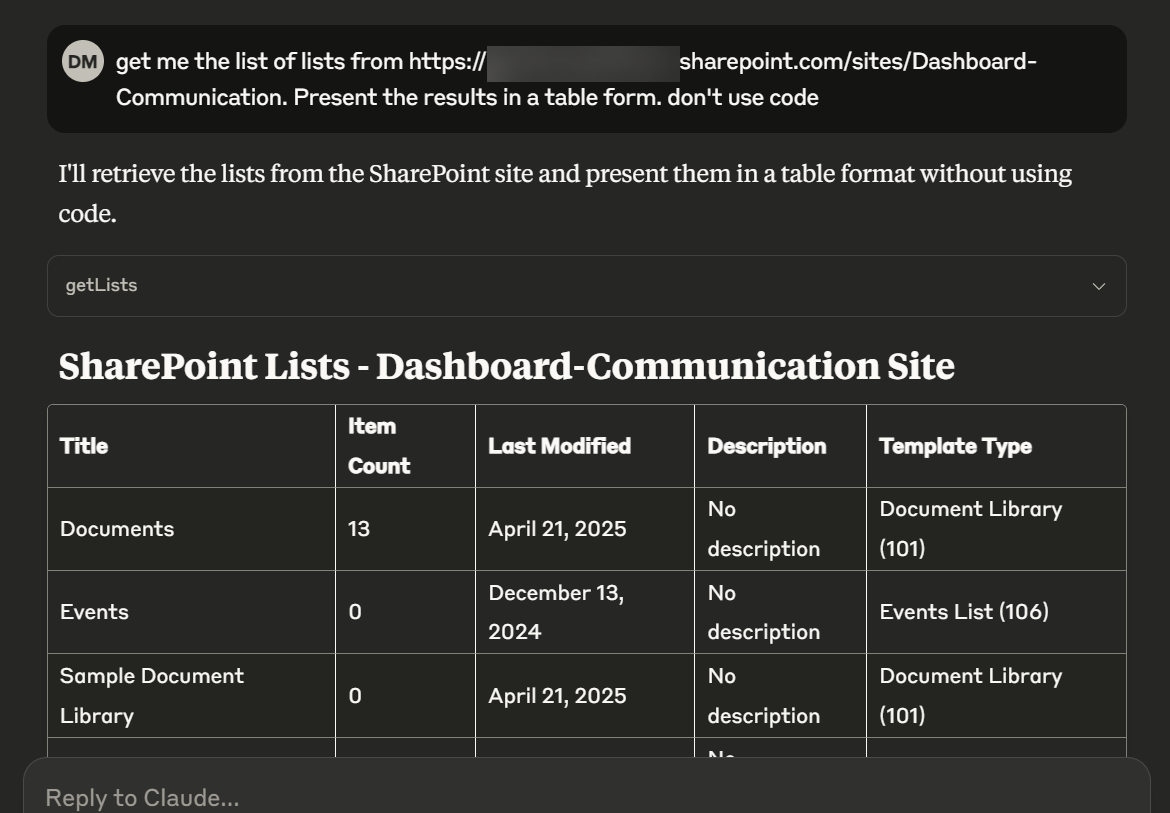The image size is (1170, 813).
Task: Select the Item Count column header
Action: (379, 446)
